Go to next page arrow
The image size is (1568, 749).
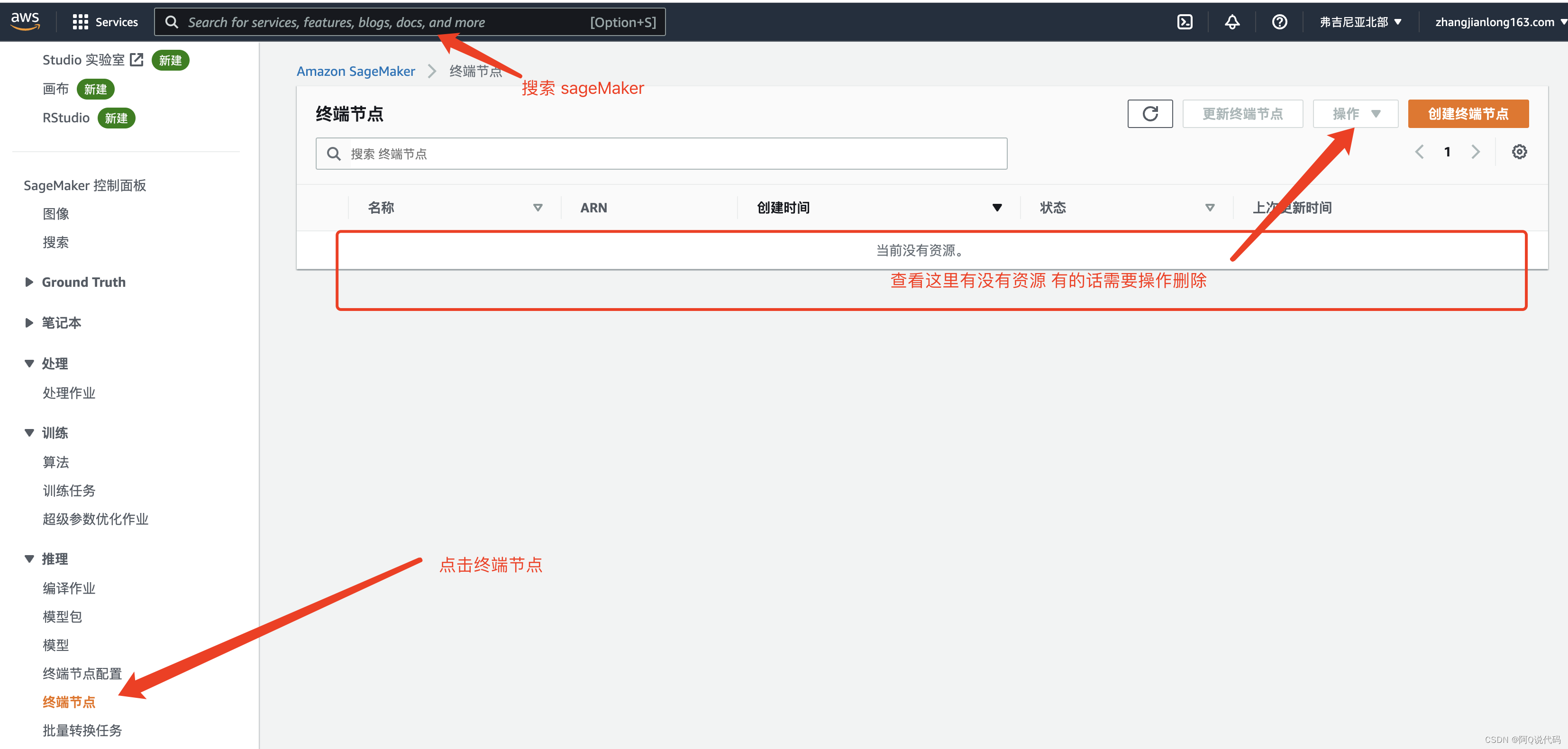pos(1476,152)
